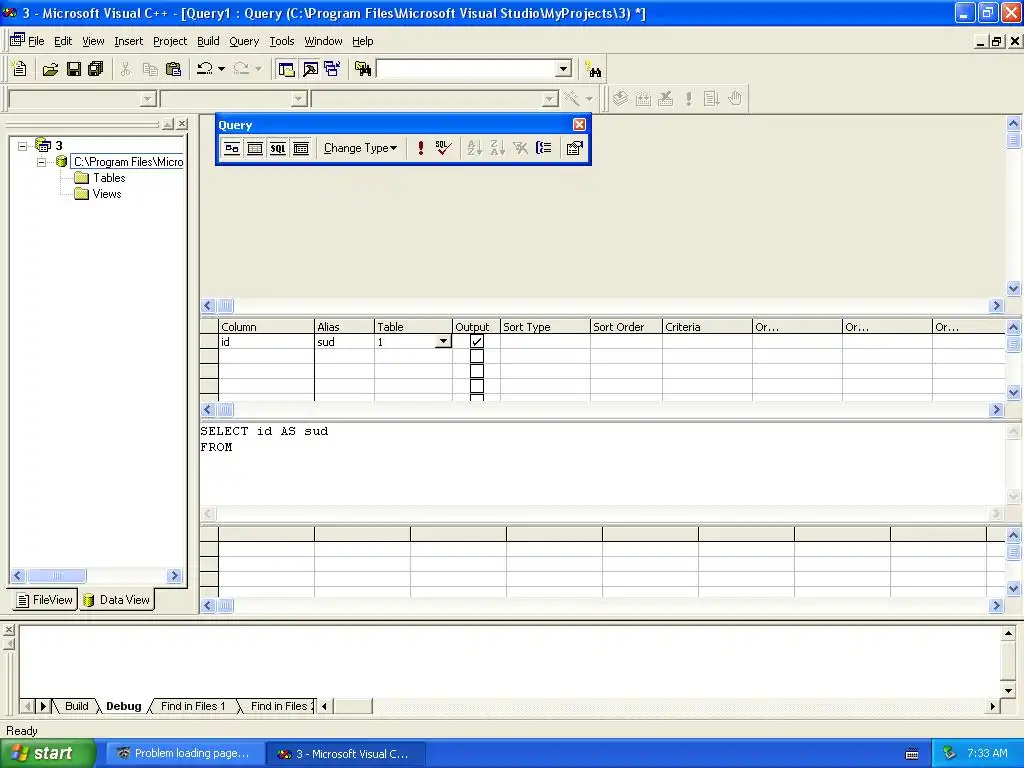Click the Verify SQL Syntax icon

(443, 148)
